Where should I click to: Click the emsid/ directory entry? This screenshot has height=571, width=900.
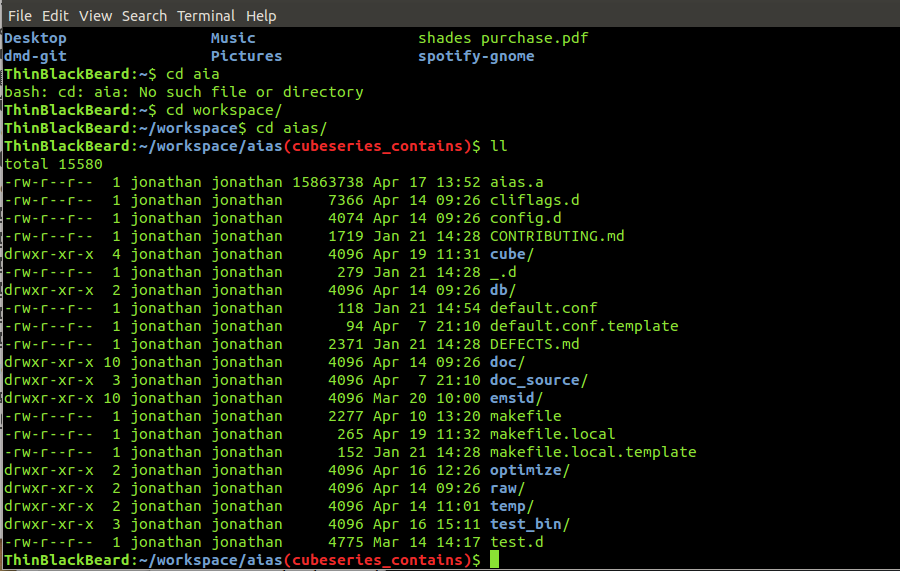517,398
